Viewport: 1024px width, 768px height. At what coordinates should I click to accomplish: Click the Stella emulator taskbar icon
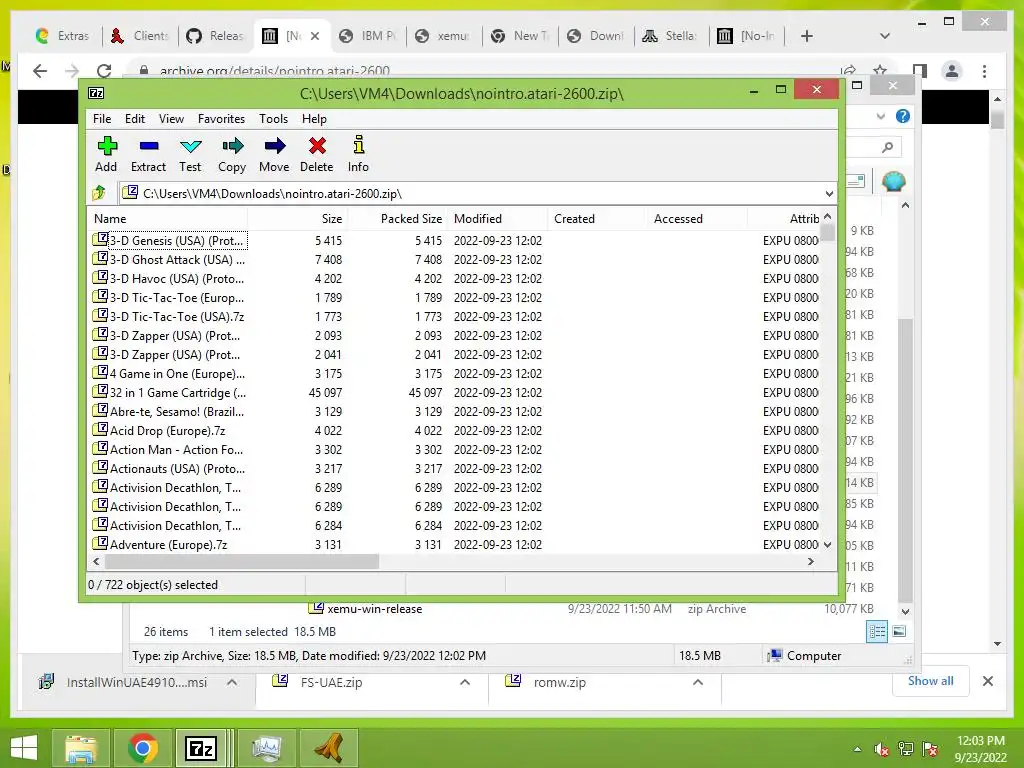click(328, 748)
